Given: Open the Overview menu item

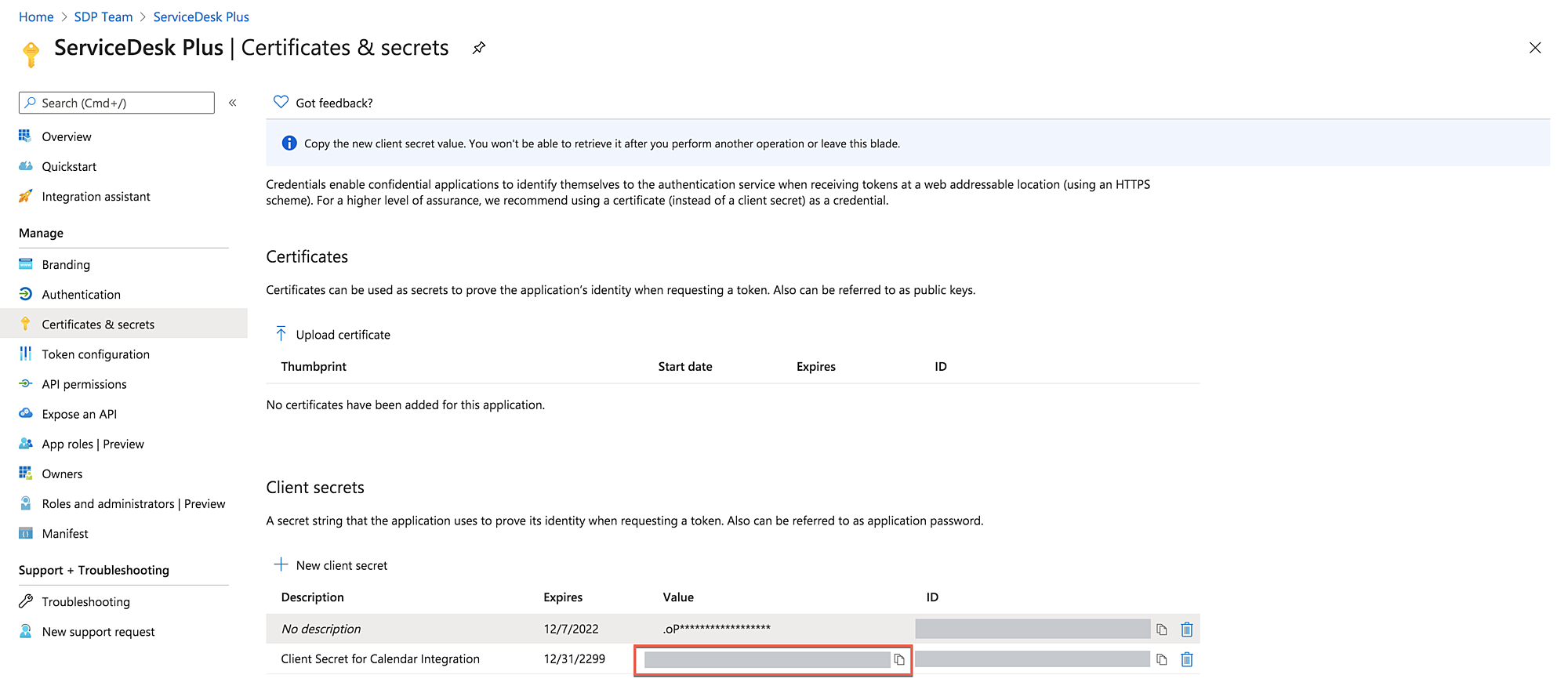Looking at the screenshot, I should point(67,136).
